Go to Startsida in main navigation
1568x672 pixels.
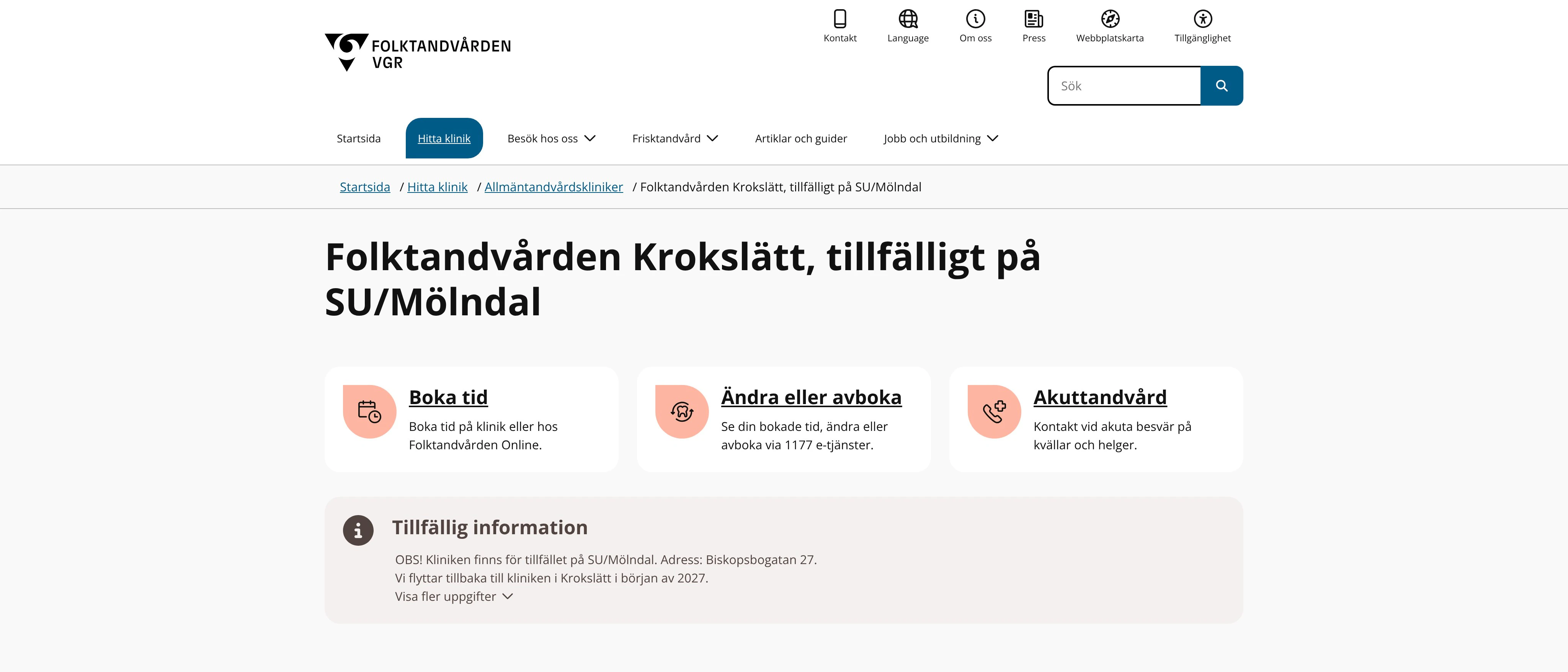359,139
